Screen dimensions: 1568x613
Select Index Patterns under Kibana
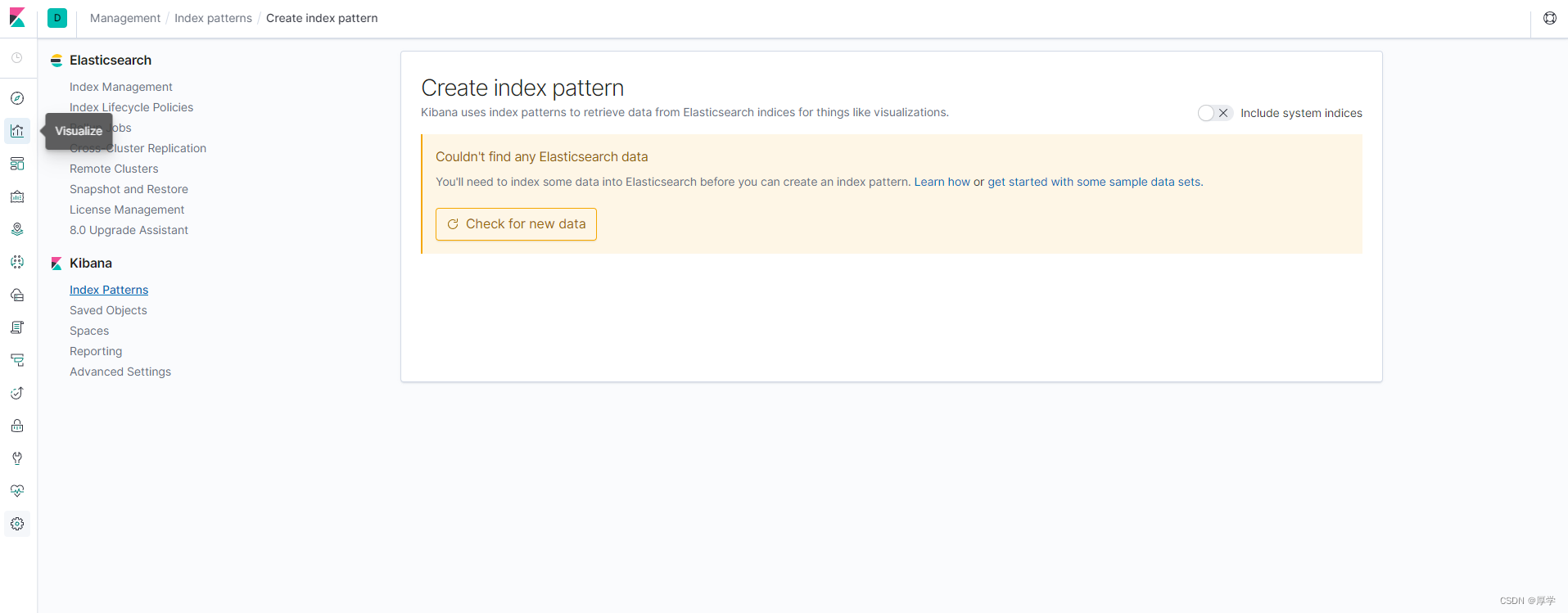pos(109,290)
